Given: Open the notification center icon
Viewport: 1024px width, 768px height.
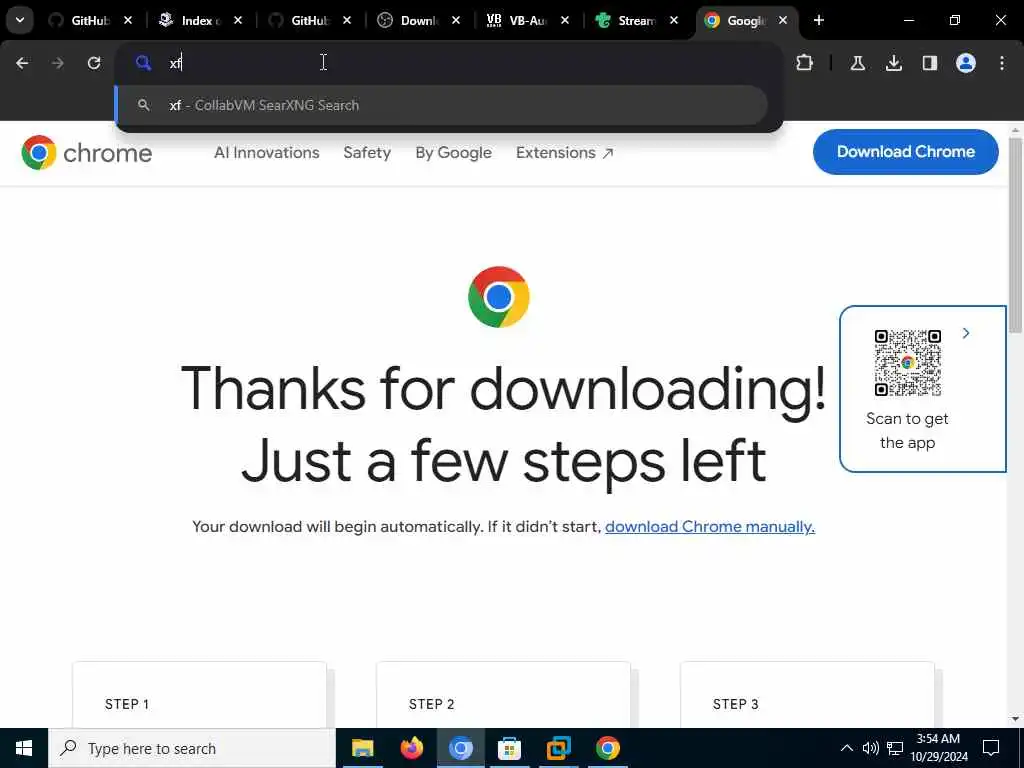Looking at the screenshot, I should [x=991, y=748].
